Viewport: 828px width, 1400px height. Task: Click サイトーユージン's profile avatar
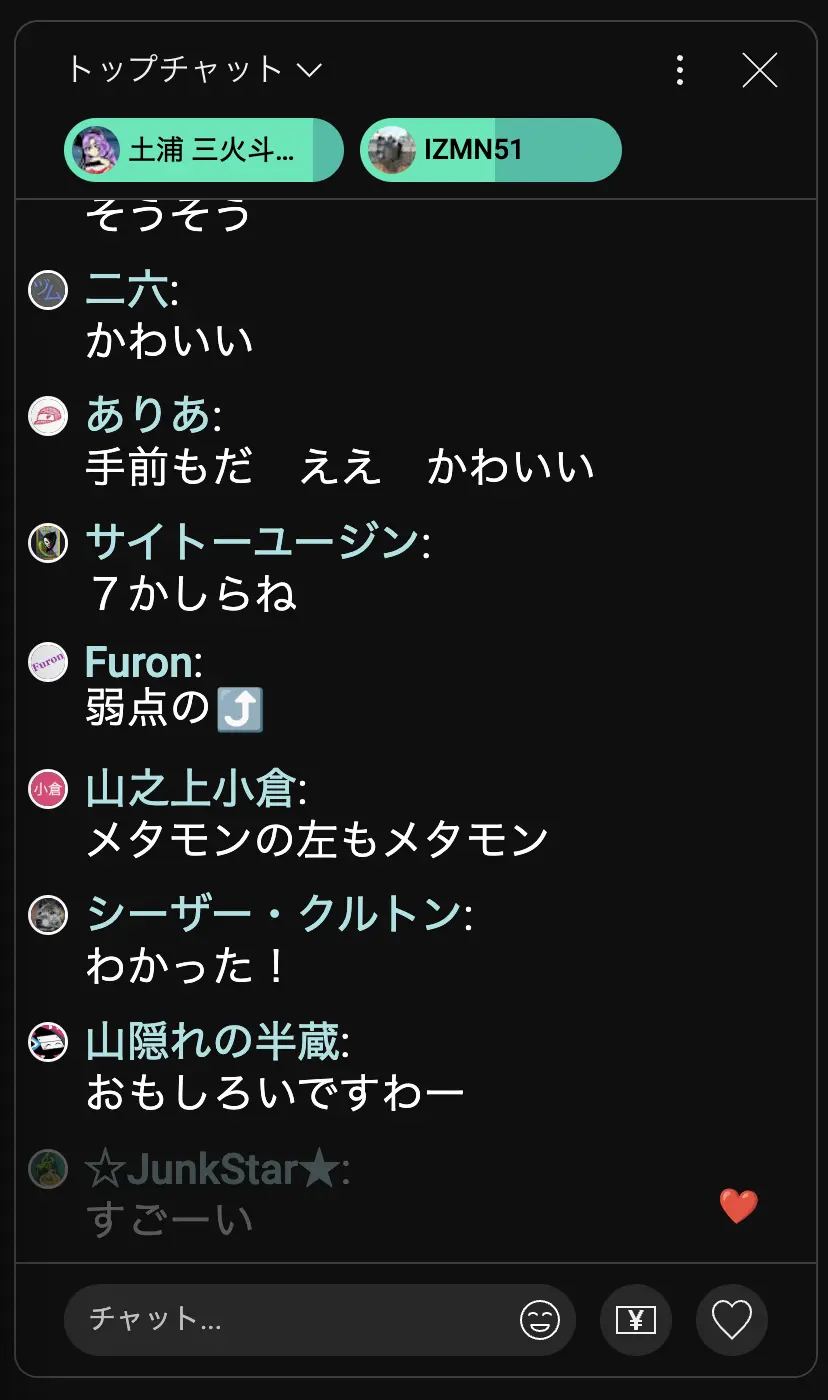48,542
